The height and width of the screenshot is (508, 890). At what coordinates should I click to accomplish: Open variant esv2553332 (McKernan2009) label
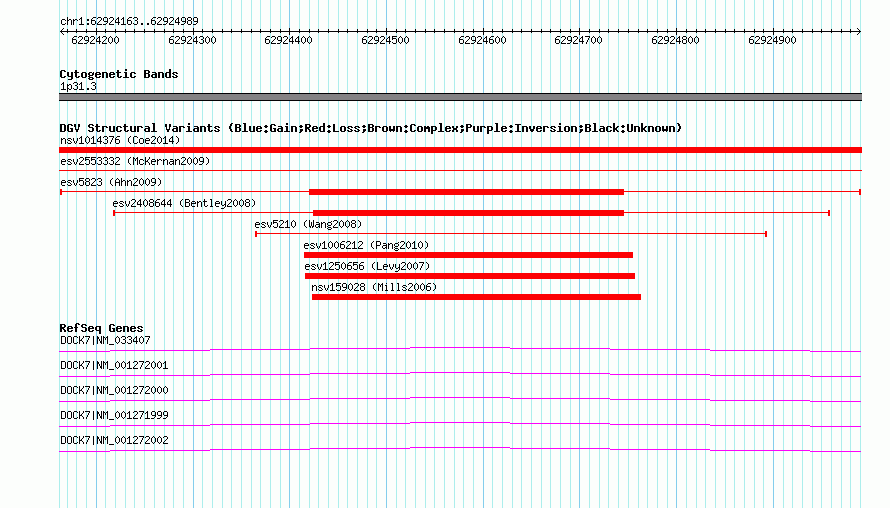tap(135, 161)
